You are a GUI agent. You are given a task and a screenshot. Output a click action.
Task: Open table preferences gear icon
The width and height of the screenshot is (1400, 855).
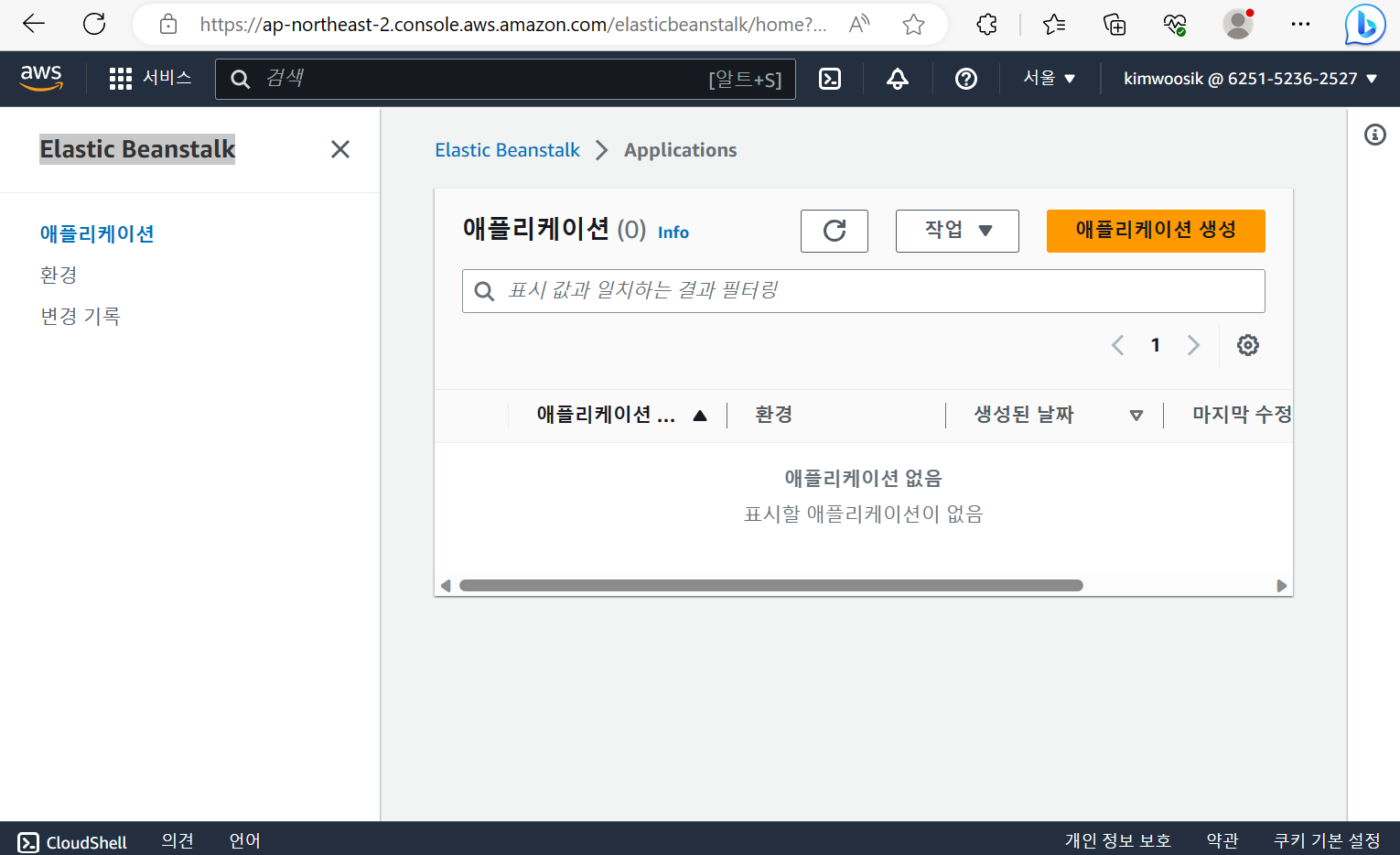1248,345
